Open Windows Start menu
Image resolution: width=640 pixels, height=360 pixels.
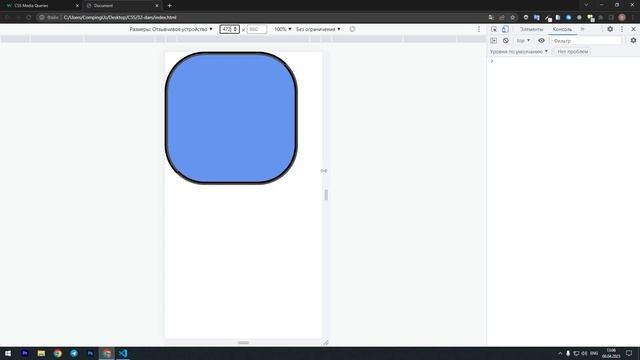8,353
